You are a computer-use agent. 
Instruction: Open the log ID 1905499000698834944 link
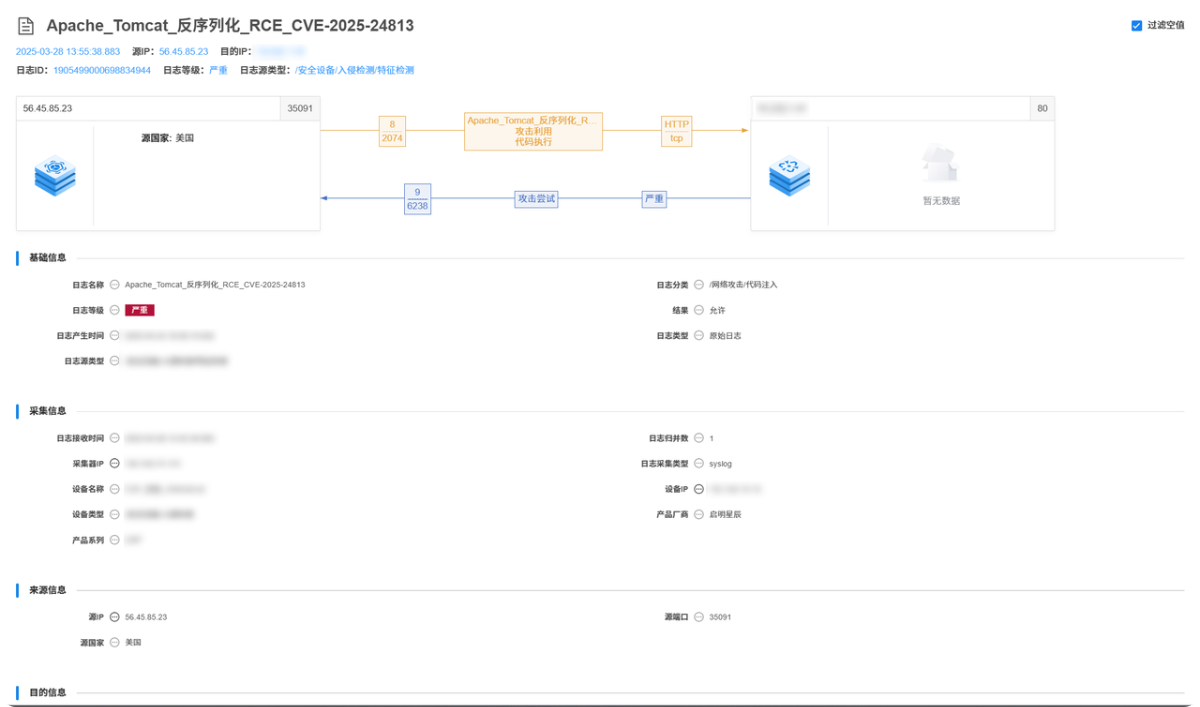tap(102, 71)
